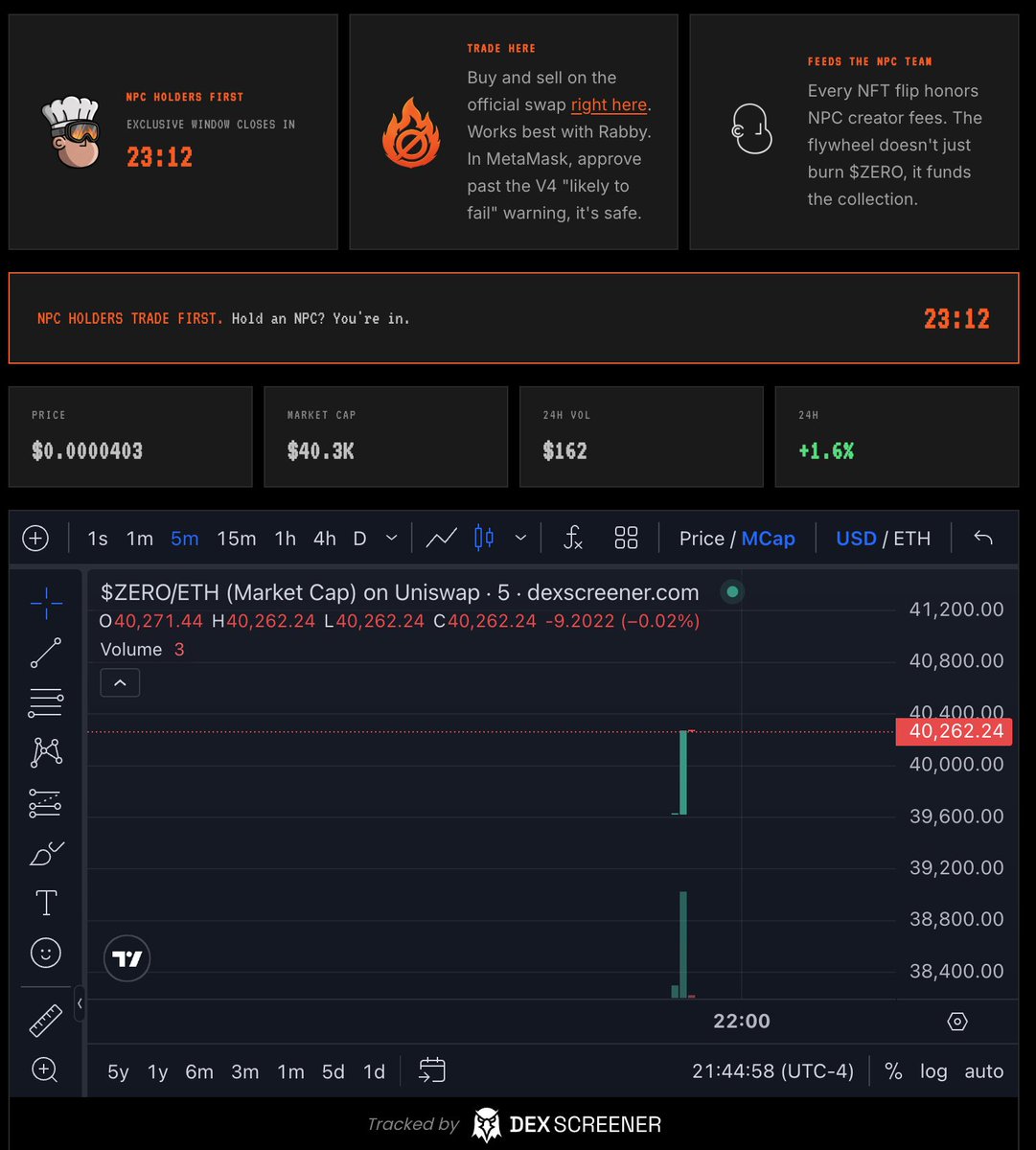Screen dimensions: 1036x1150
Task: Open the official swap 'right here' link
Action: pos(610,104)
